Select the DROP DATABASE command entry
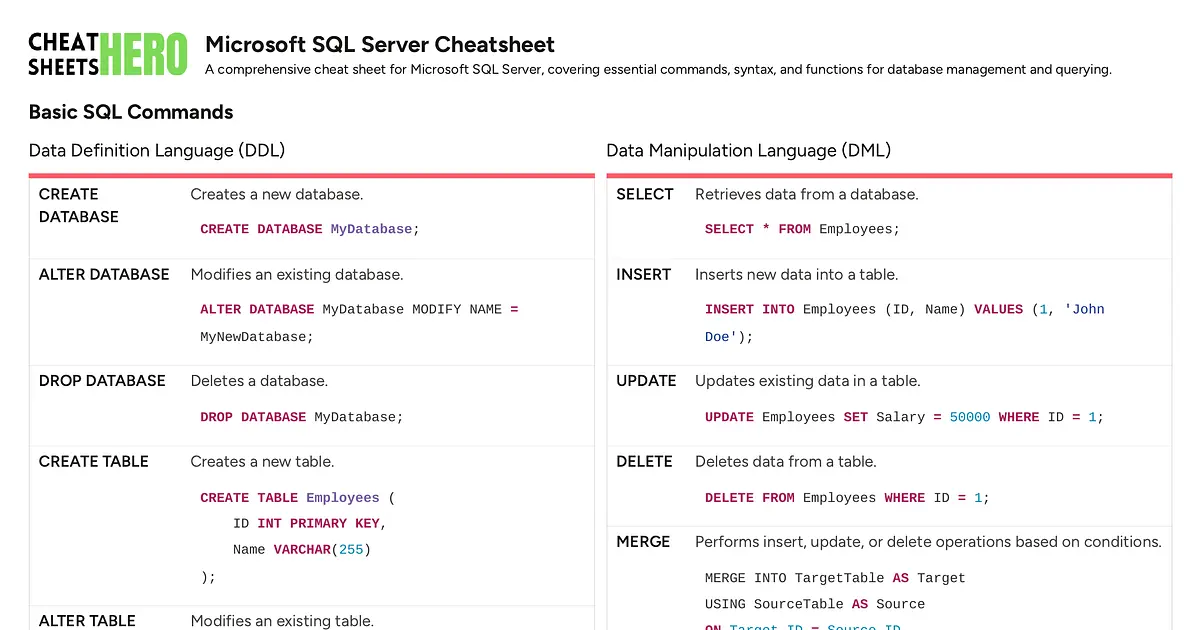The width and height of the screenshot is (1200, 630). (101, 381)
